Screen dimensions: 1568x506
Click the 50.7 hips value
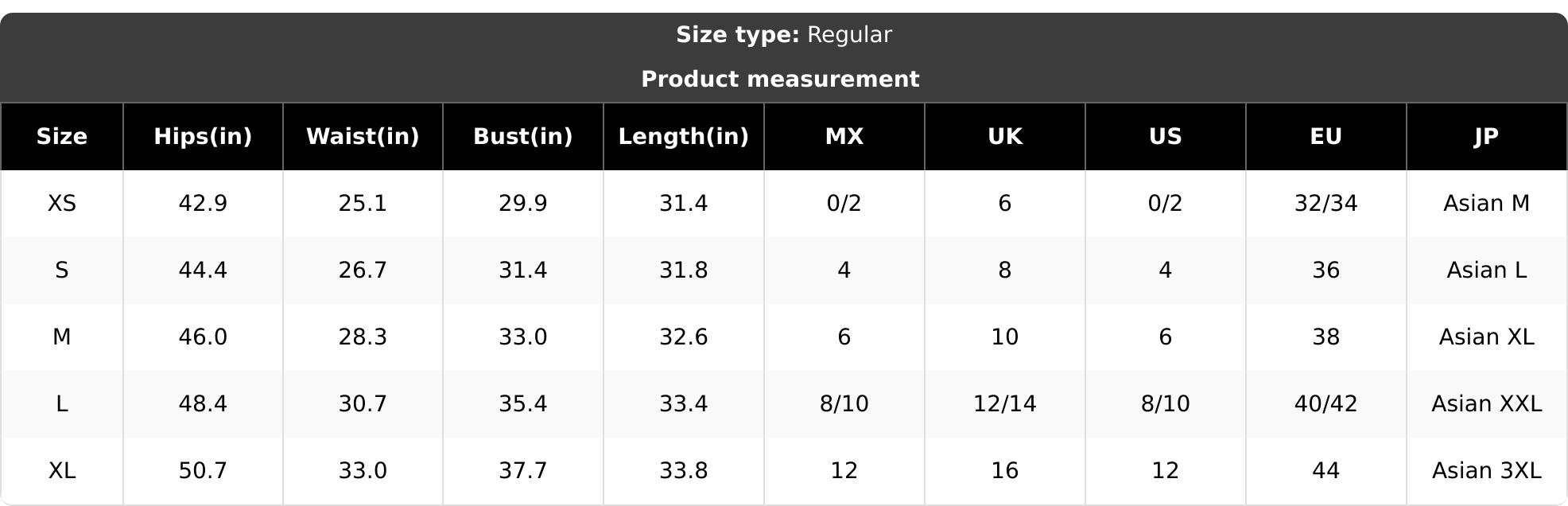pyautogui.click(x=203, y=471)
